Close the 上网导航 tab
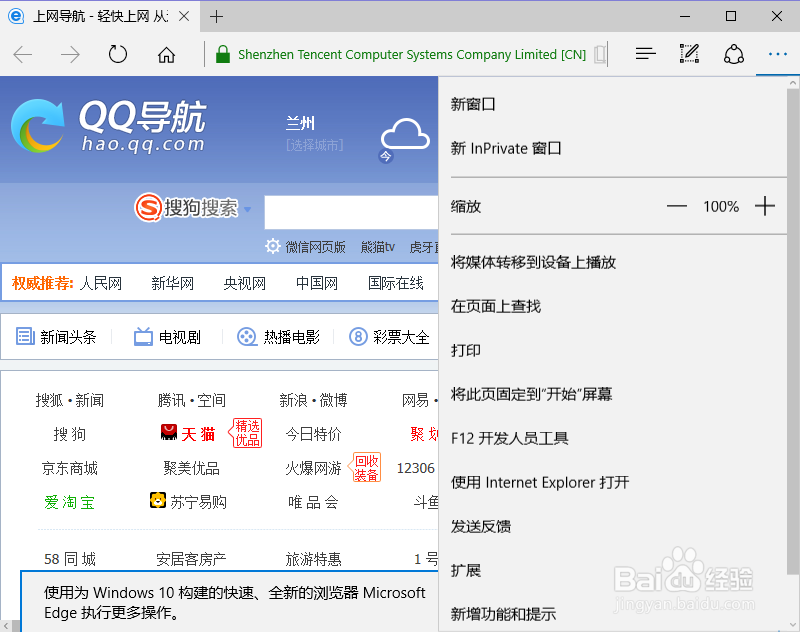 [184, 16]
